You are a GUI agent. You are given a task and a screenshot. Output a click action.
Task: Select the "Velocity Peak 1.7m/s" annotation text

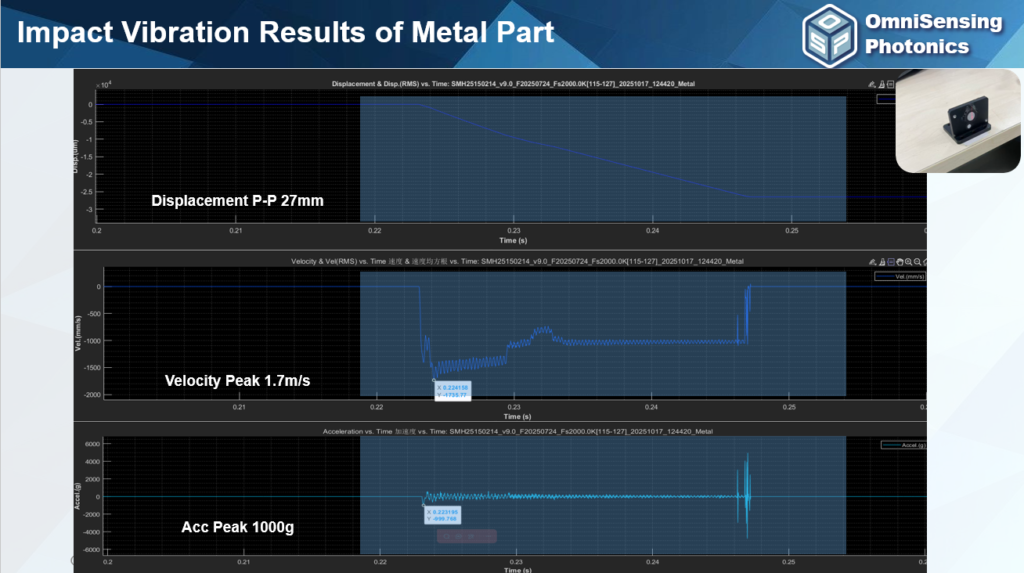pyautogui.click(x=236, y=380)
